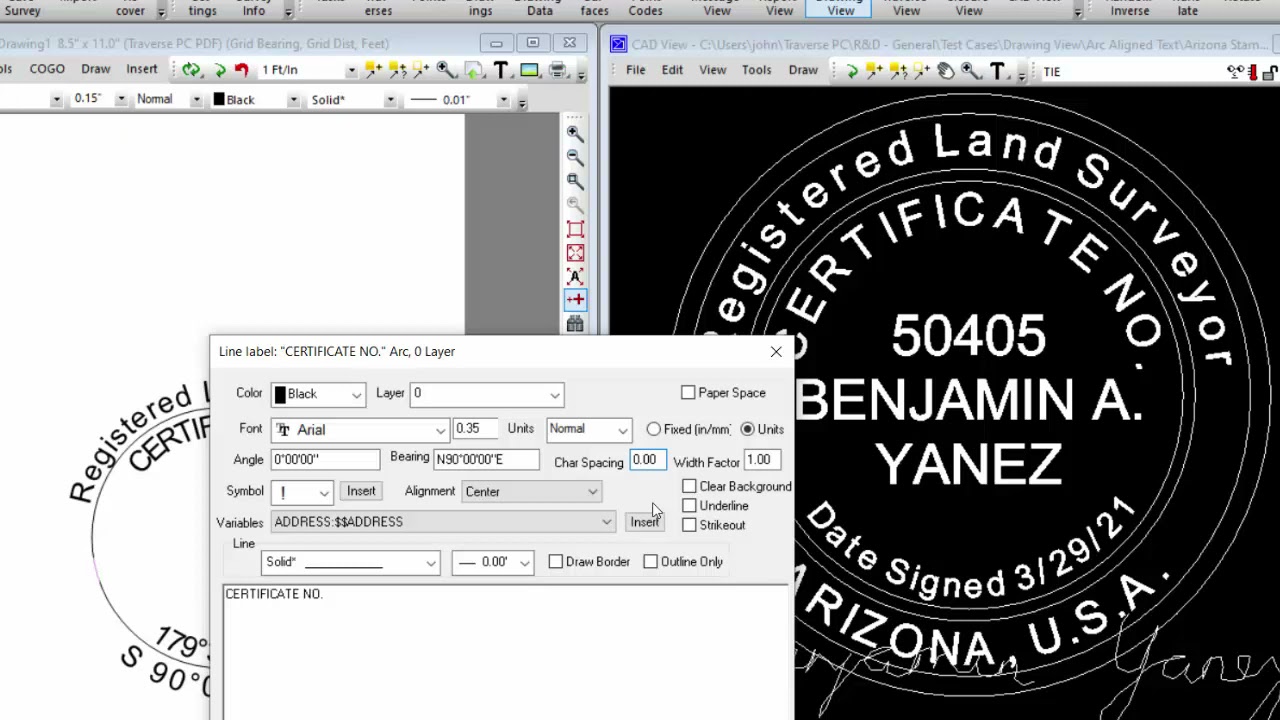Open the Units Normal dropdown
Image resolution: width=1280 pixels, height=720 pixels.
point(588,430)
